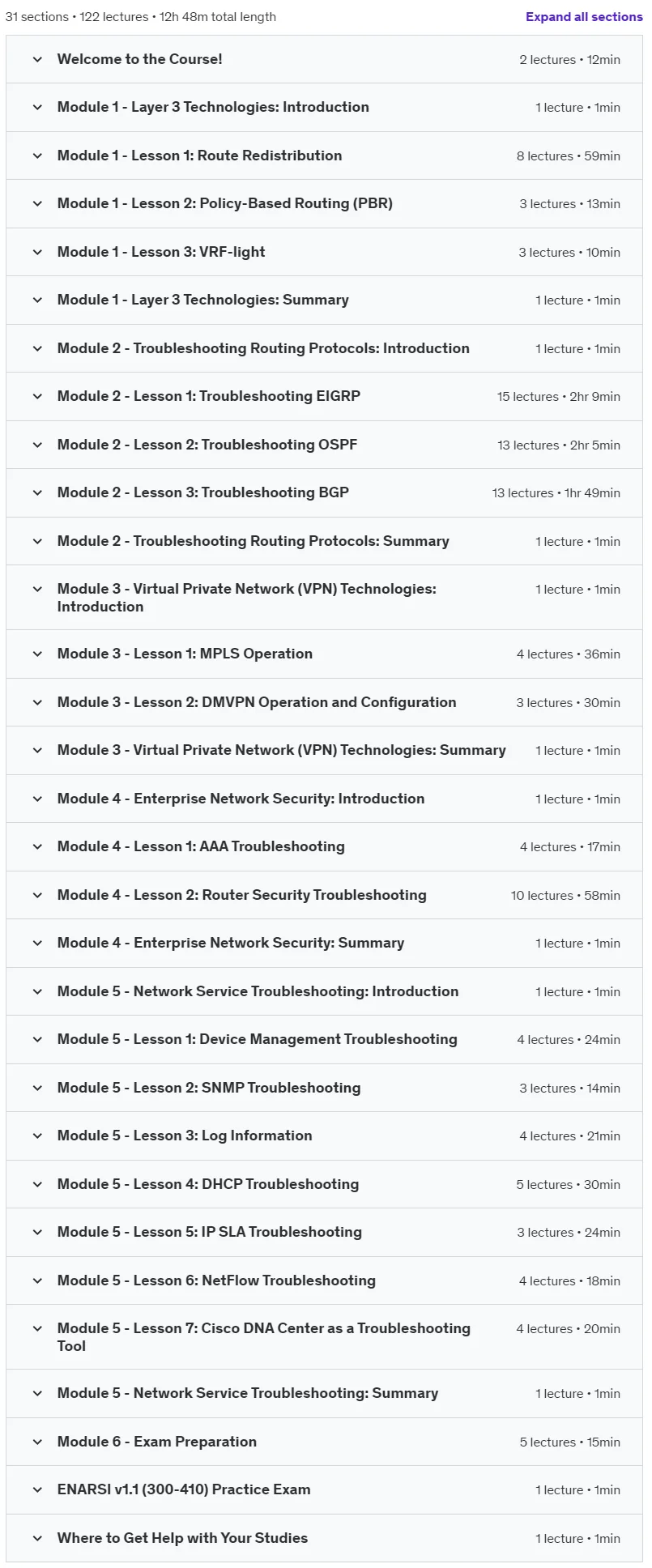The height and width of the screenshot is (1568, 652).
Task: Open Module 6 - Exam Preparation section
Action: click(x=324, y=1442)
